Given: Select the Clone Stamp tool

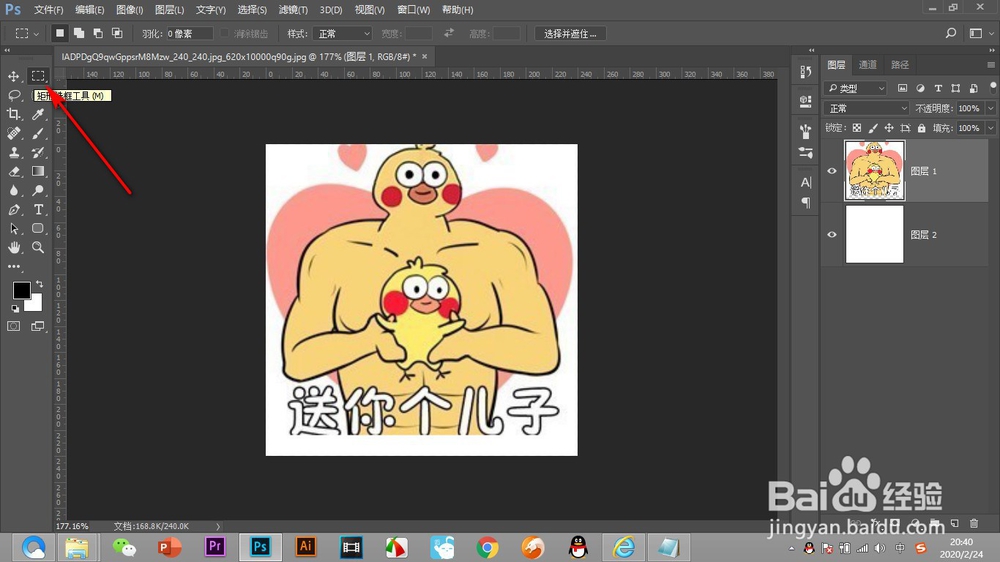Looking at the screenshot, I should (13, 152).
